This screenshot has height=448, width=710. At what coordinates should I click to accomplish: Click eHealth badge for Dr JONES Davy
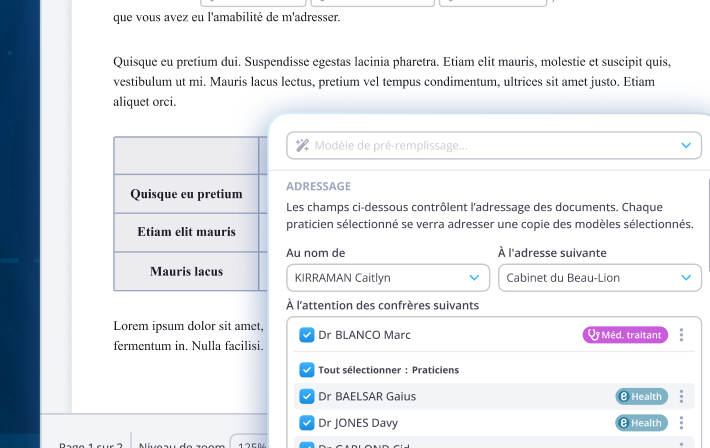[x=641, y=423]
